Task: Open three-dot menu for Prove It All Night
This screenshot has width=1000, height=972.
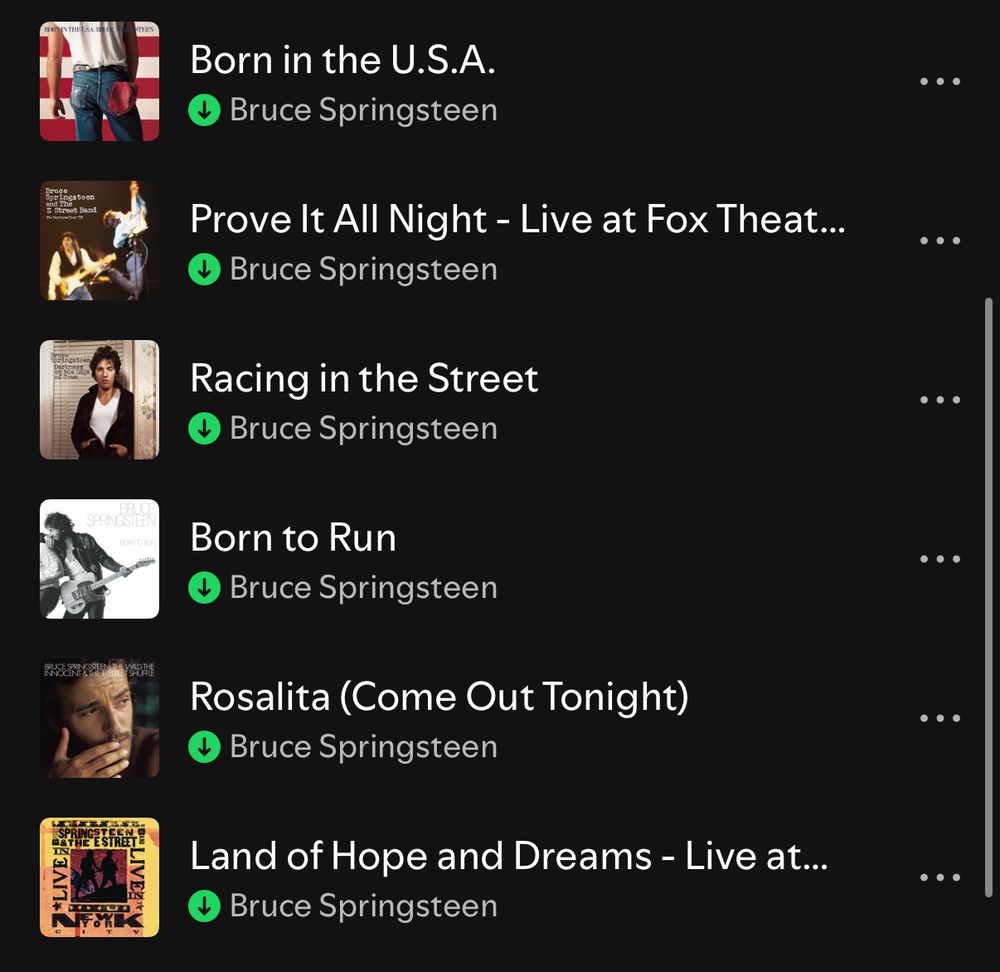Action: tap(940, 240)
